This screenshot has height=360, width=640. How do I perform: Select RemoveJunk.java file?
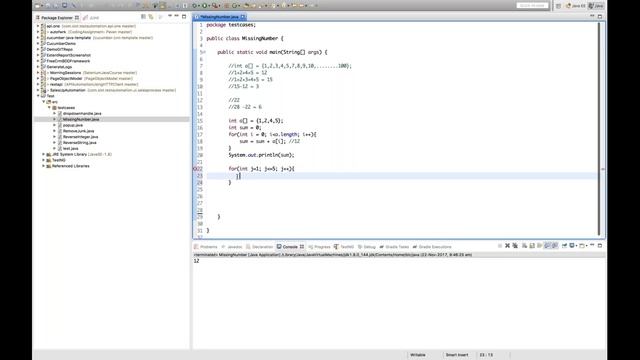(x=78, y=131)
